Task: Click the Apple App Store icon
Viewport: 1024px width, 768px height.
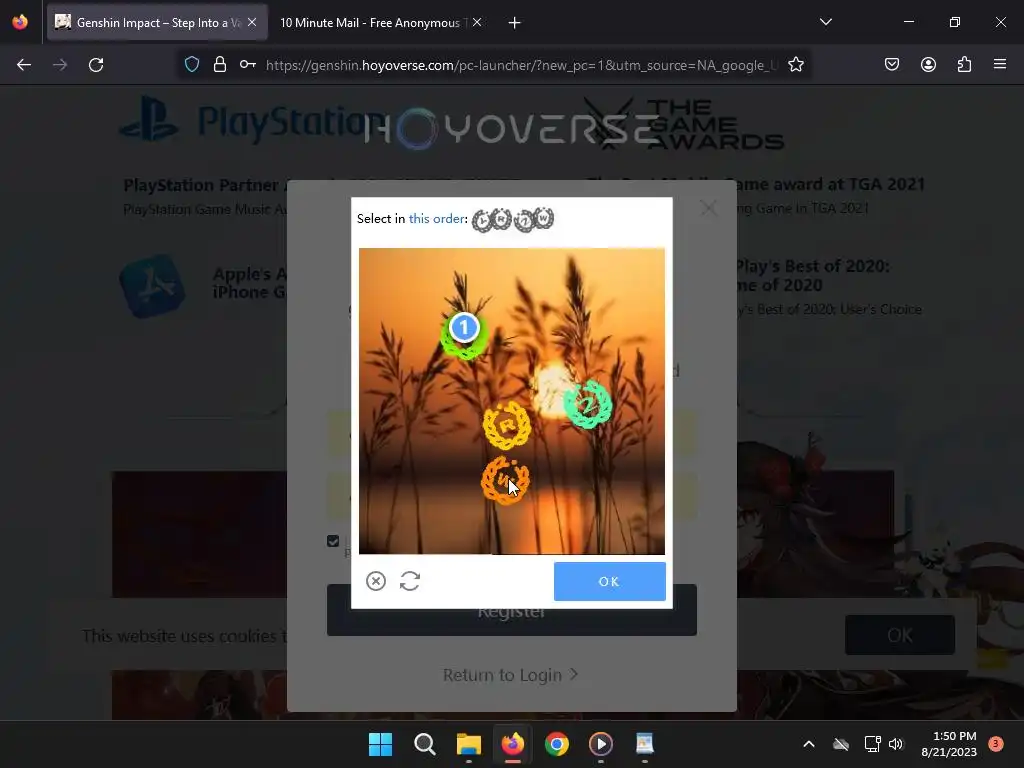Action: click(152, 285)
